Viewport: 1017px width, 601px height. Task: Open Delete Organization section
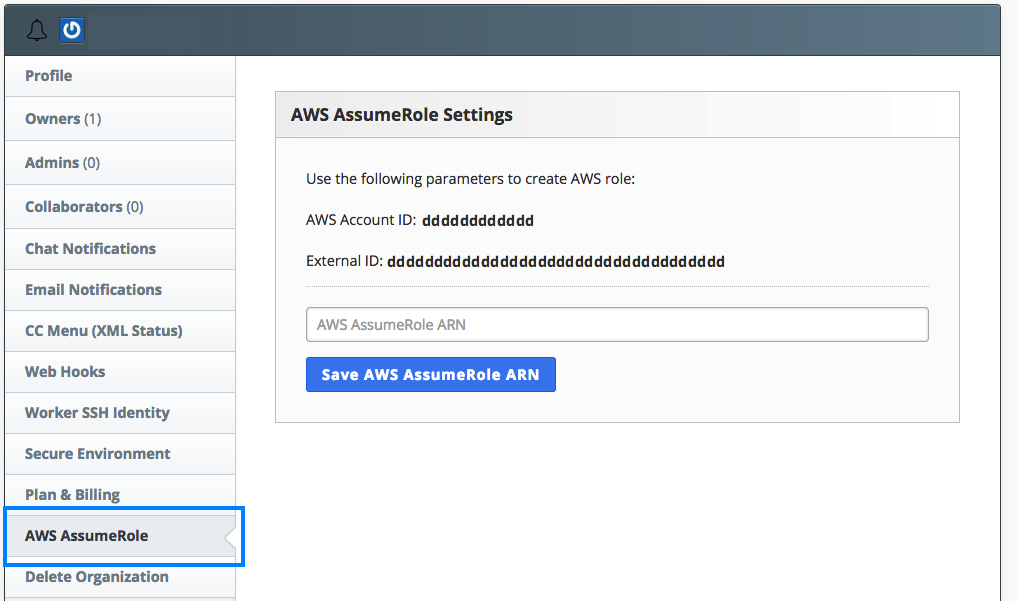point(120,577)
